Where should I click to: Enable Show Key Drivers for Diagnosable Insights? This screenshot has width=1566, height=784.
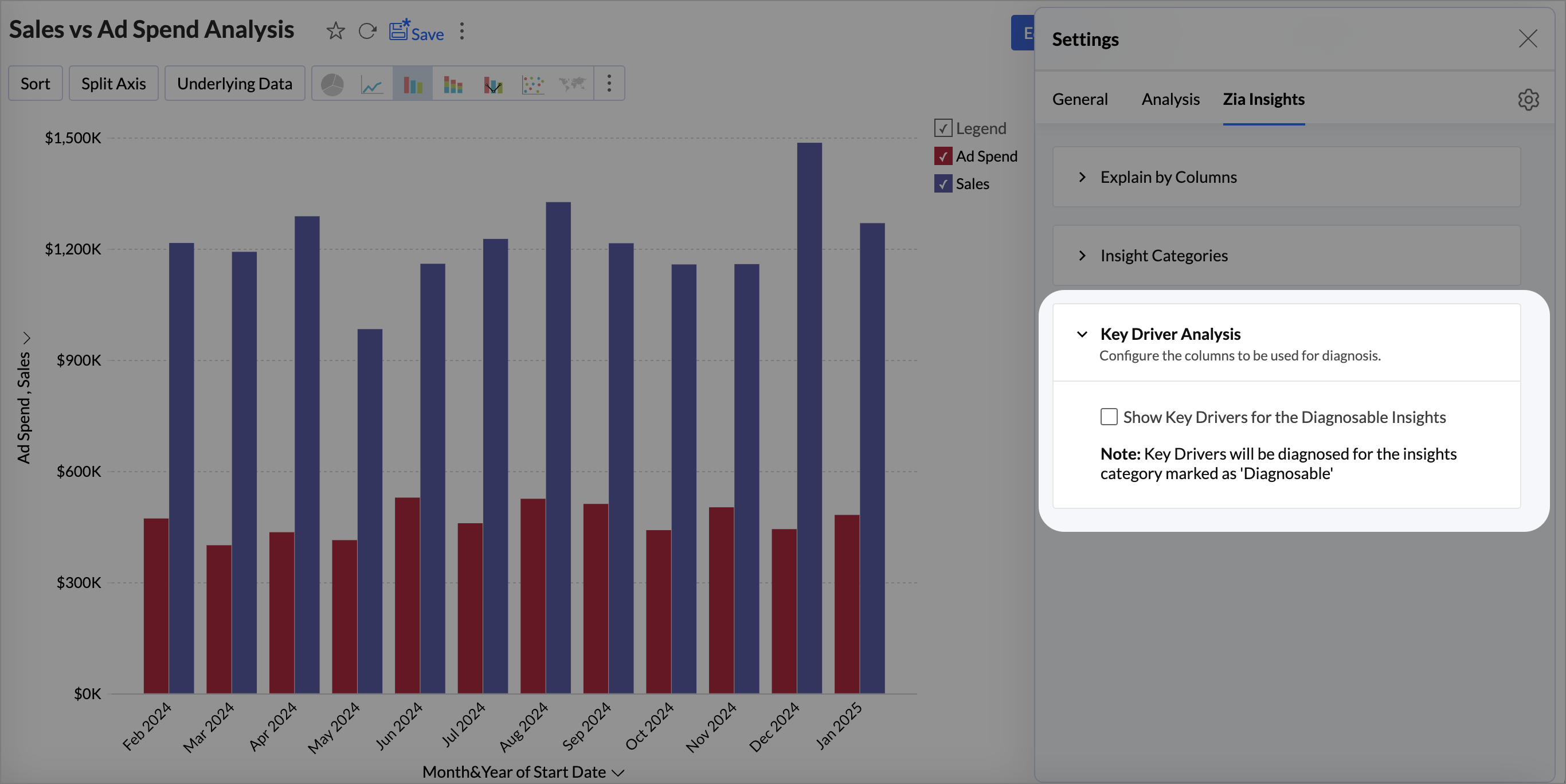click(x=1109, y=417)
